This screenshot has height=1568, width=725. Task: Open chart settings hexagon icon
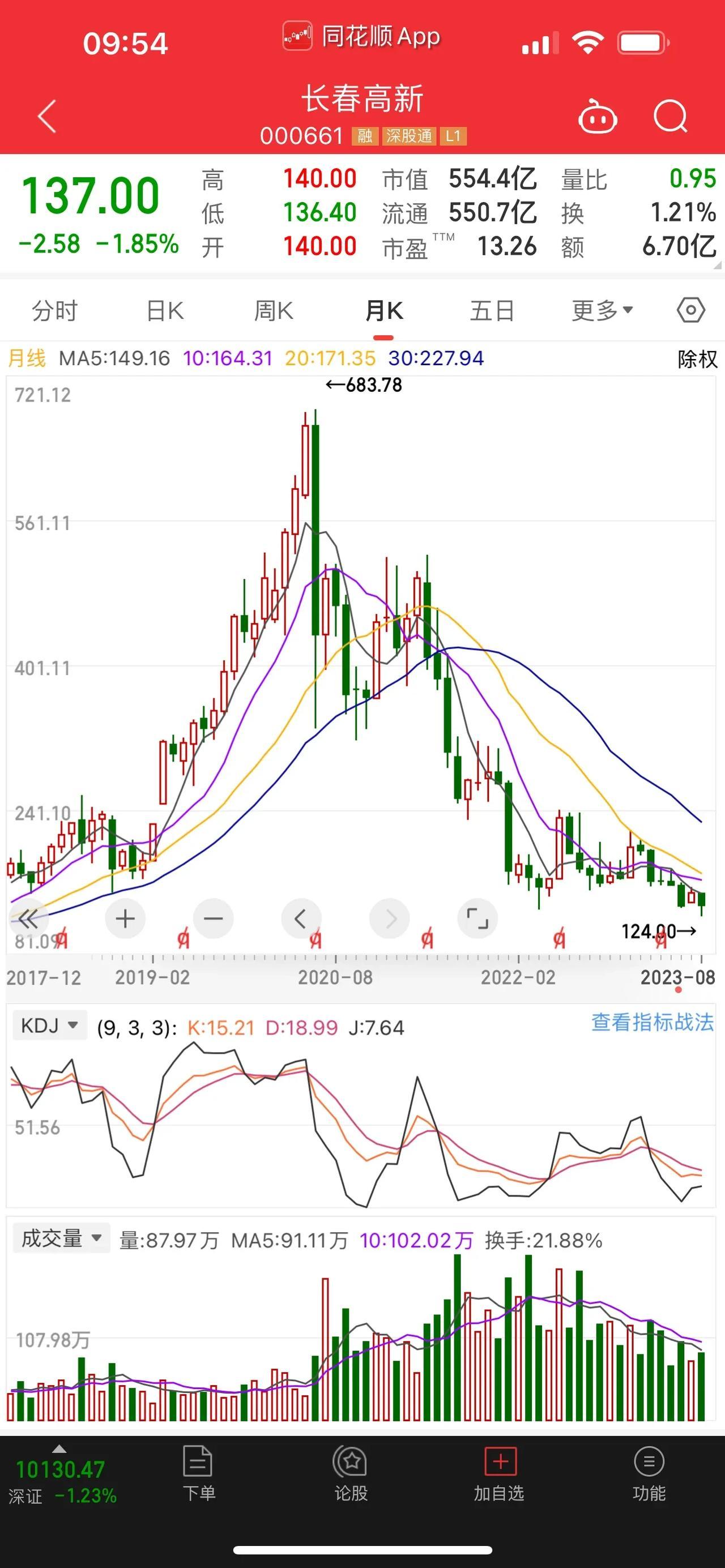pyautogui.click(x=691, y=310)
